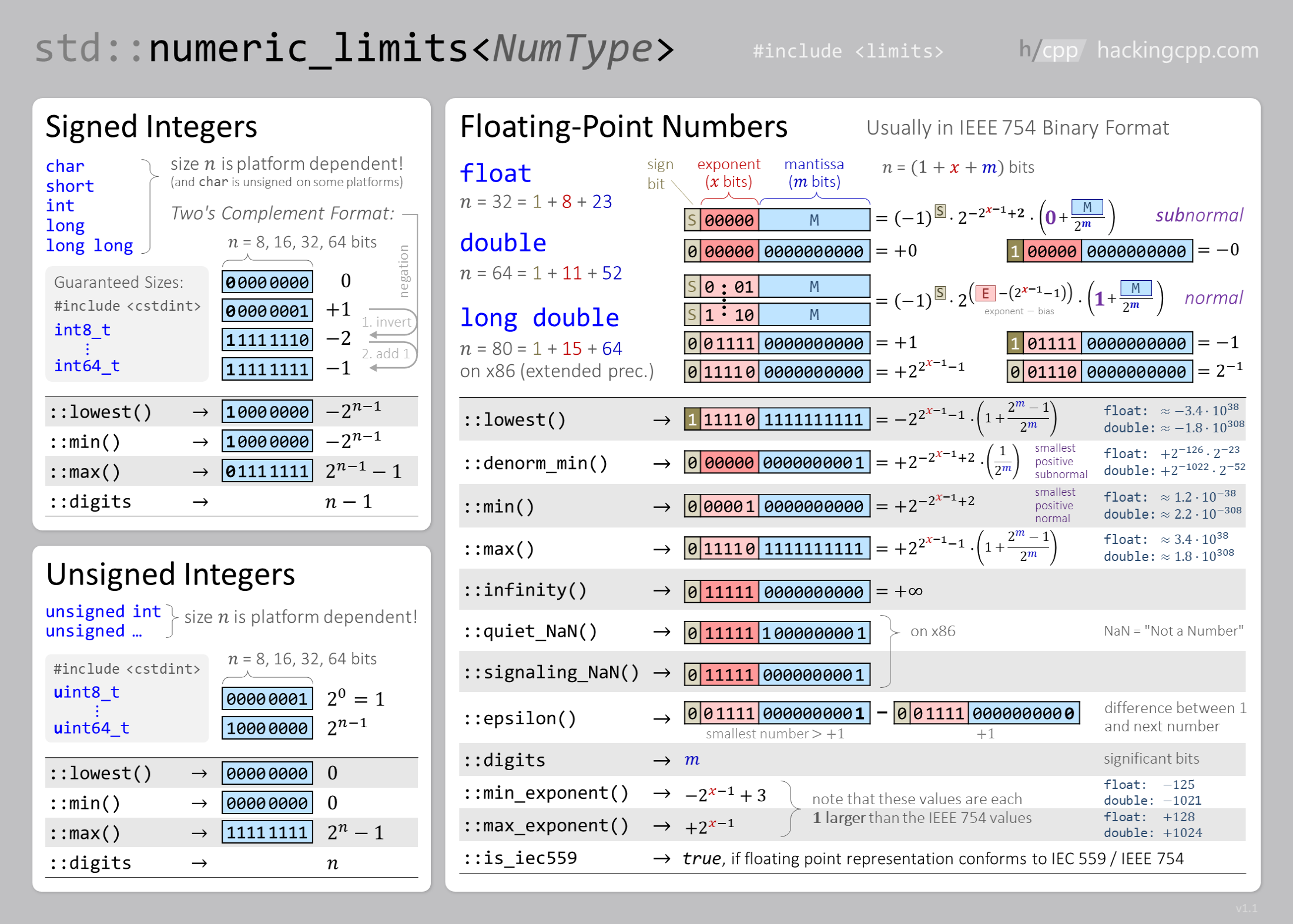Select the int8_t type name

[82, 330]
